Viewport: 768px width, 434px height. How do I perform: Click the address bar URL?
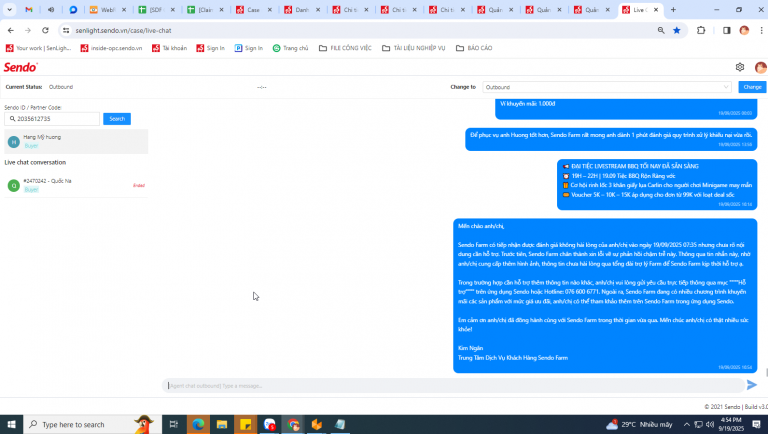point(123,30)
